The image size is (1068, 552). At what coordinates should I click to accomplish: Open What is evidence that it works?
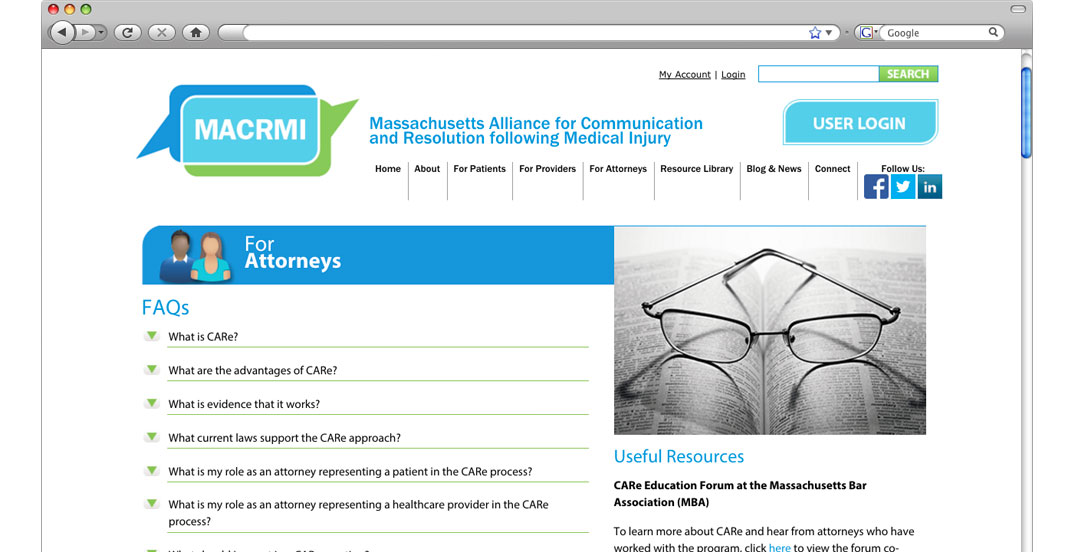(244, 404)
